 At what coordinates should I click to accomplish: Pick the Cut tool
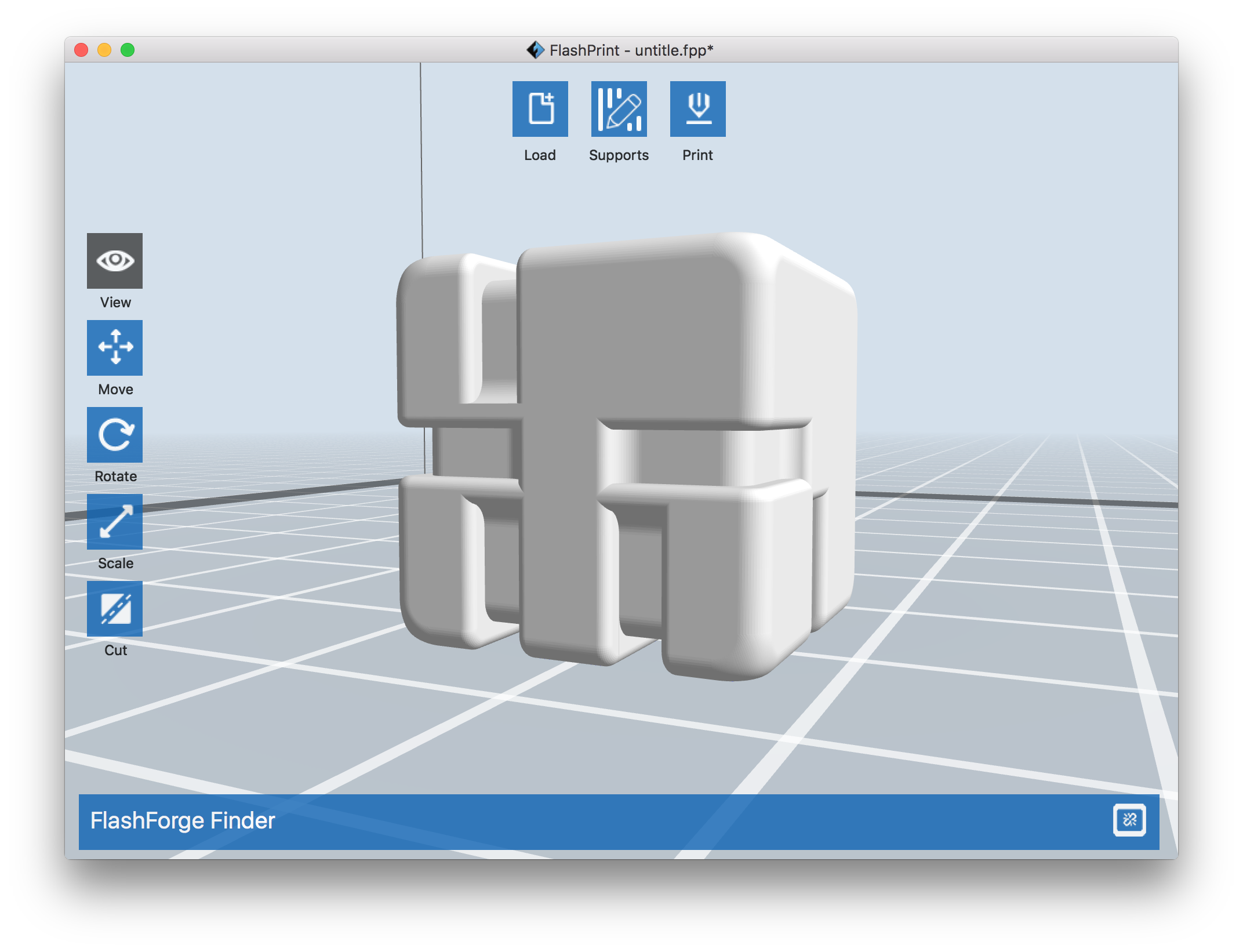pyautogui.click(x=115, y=609)
